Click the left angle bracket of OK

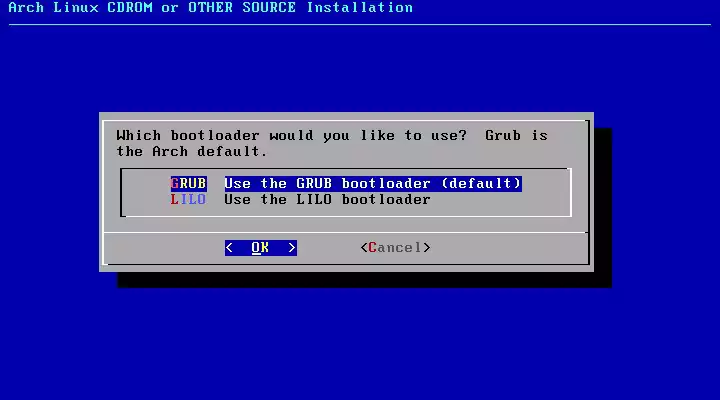[230, 248]
